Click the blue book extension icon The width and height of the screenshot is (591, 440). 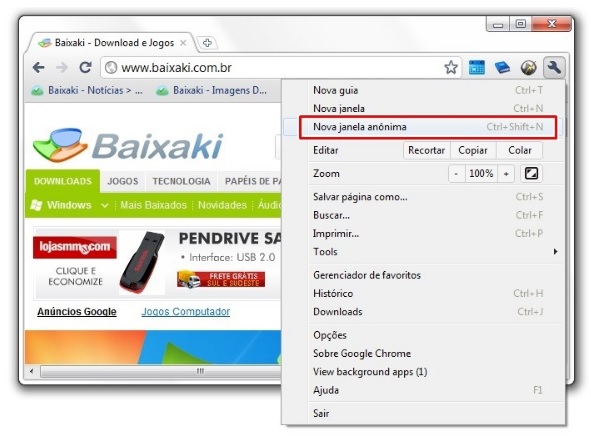[x=502, y=68]
